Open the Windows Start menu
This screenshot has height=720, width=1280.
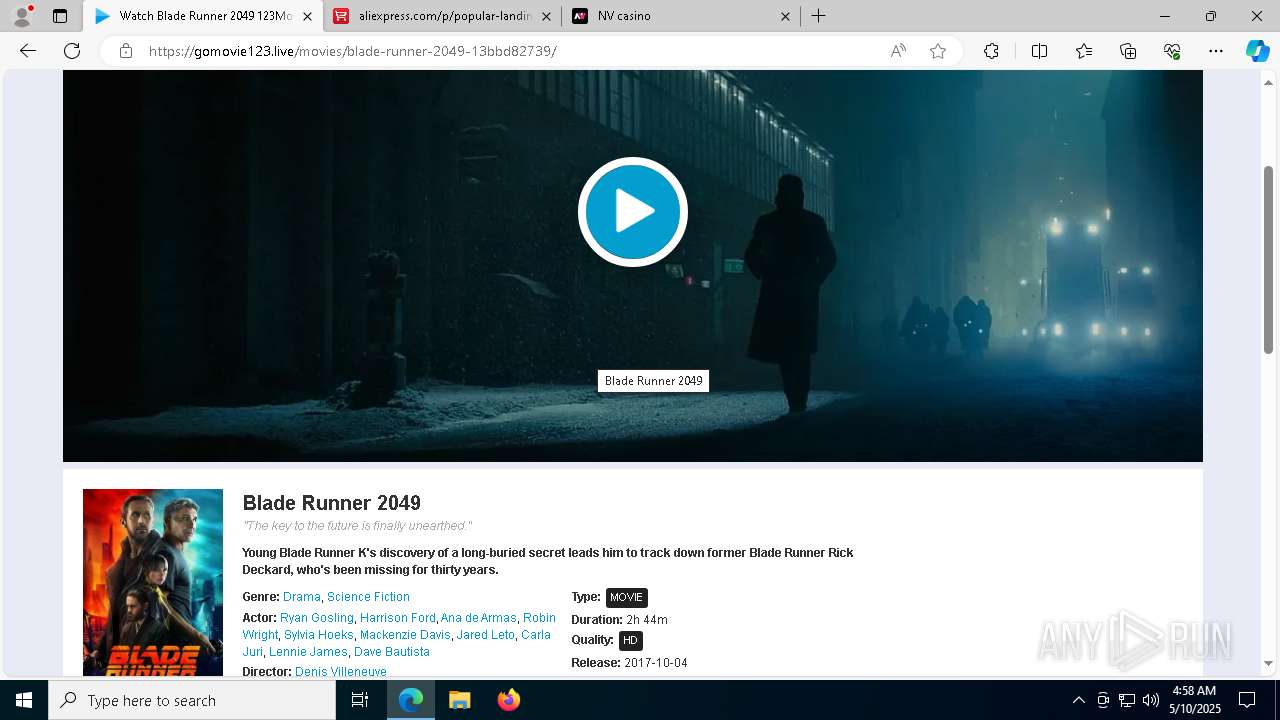(x=24, y=700)
